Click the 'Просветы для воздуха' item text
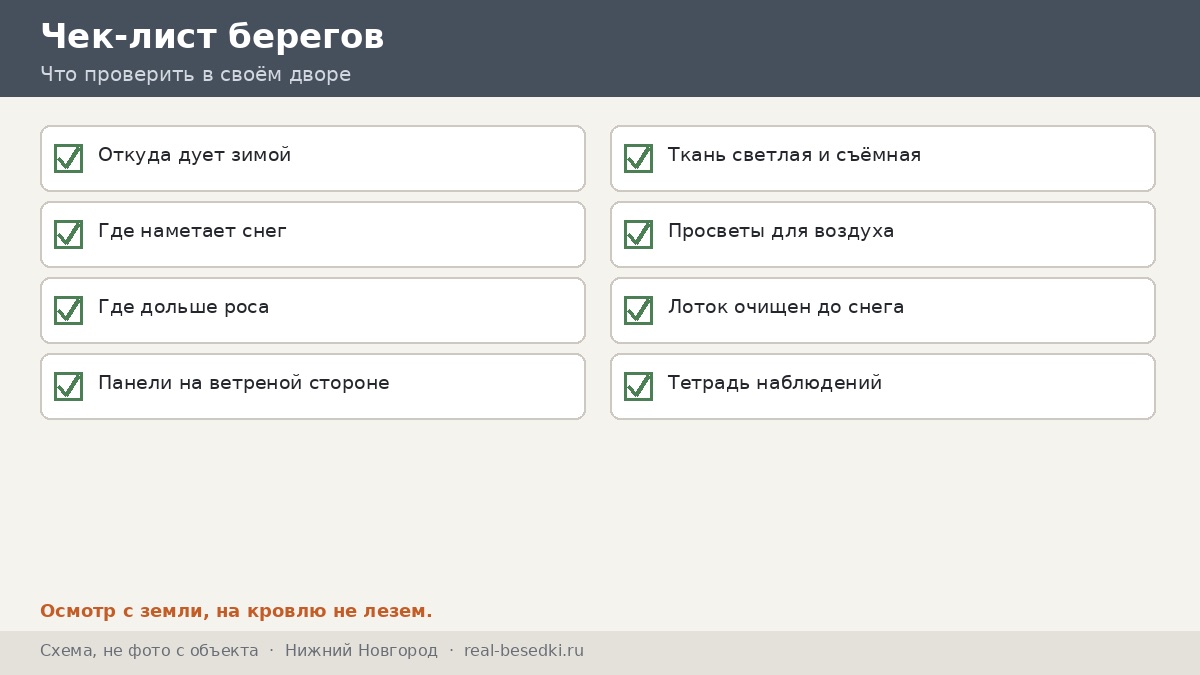Screen dimensions: 1200x675 pos(781,232)
